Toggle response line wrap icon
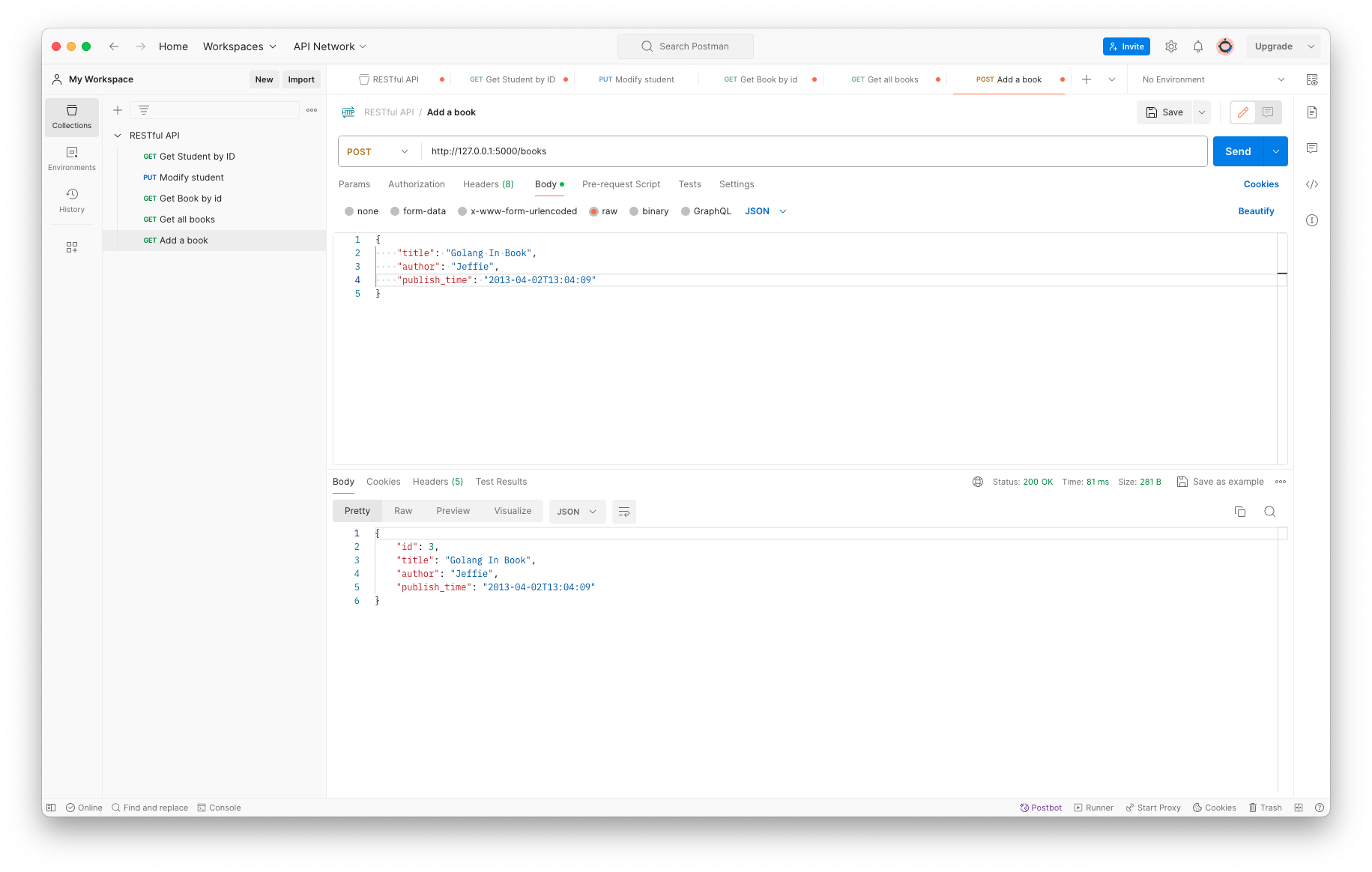This screenshot has width=1372, height=872. tap(624, 512)
